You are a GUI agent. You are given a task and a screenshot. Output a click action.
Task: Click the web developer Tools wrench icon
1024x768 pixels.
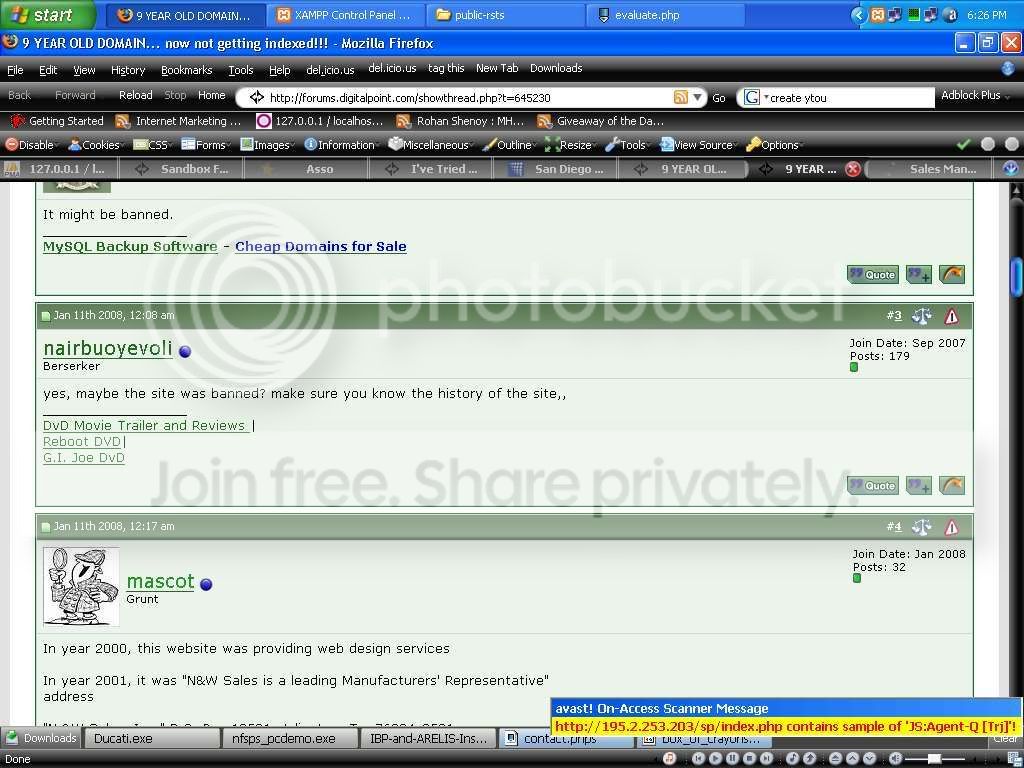611,145
